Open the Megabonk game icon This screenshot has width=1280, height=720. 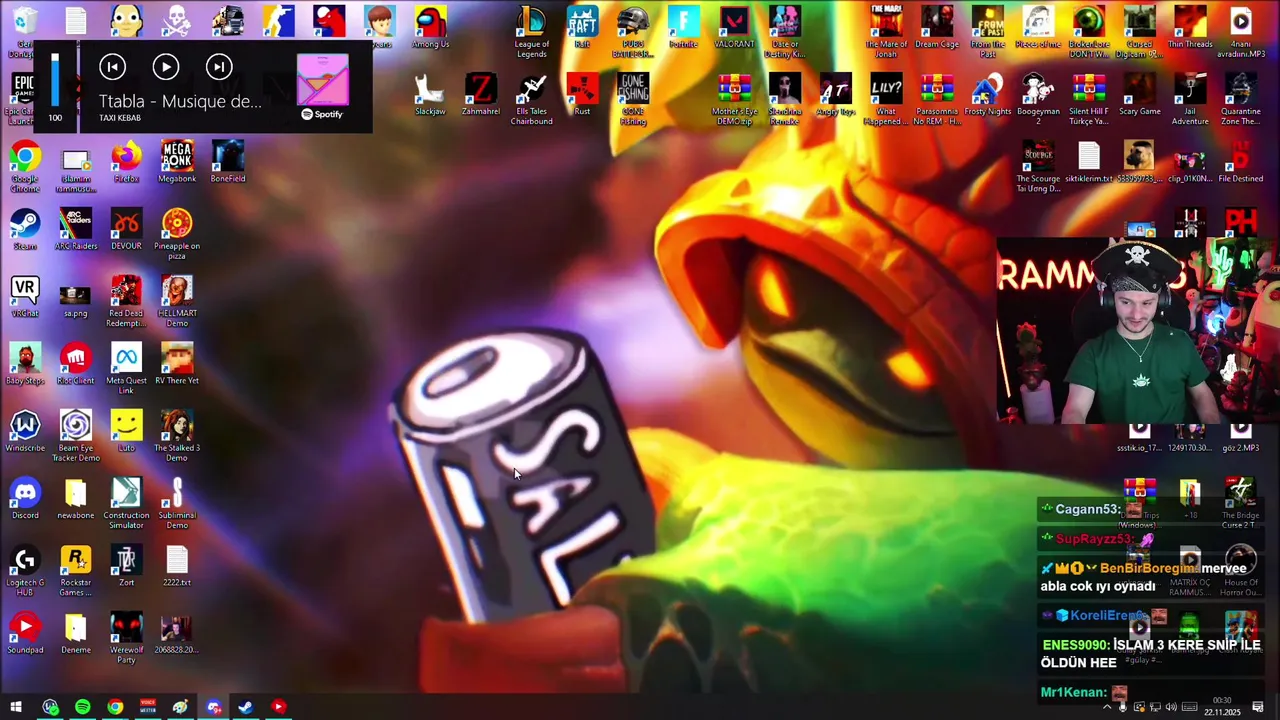coord(177,161)
